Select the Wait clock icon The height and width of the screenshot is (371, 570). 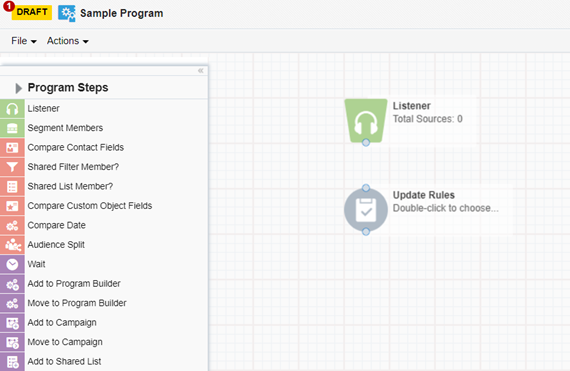pos(12,264)
